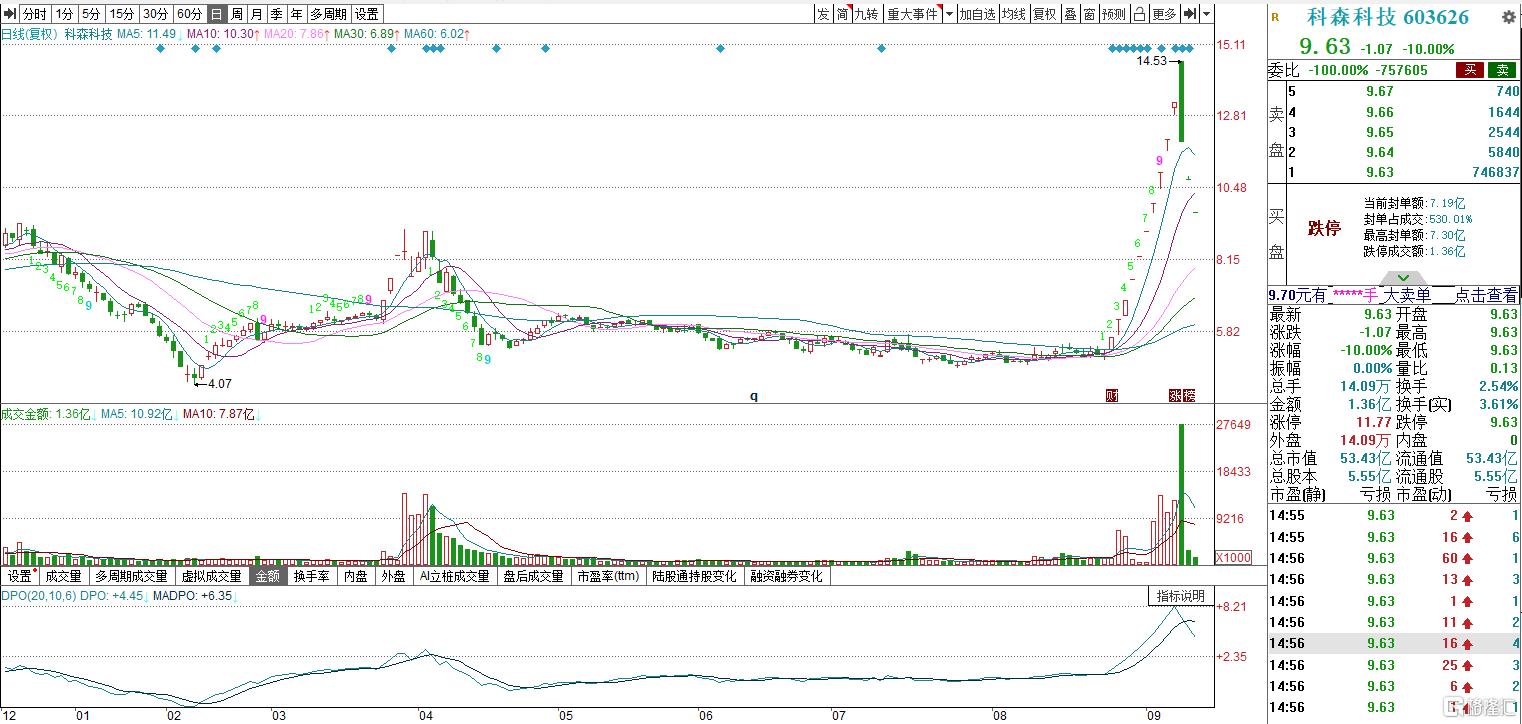The width and height of the screenshot is (1522, 724).
Task: Select the 盘后成交量 indicator tab
Action: click(x=534, y=576)
